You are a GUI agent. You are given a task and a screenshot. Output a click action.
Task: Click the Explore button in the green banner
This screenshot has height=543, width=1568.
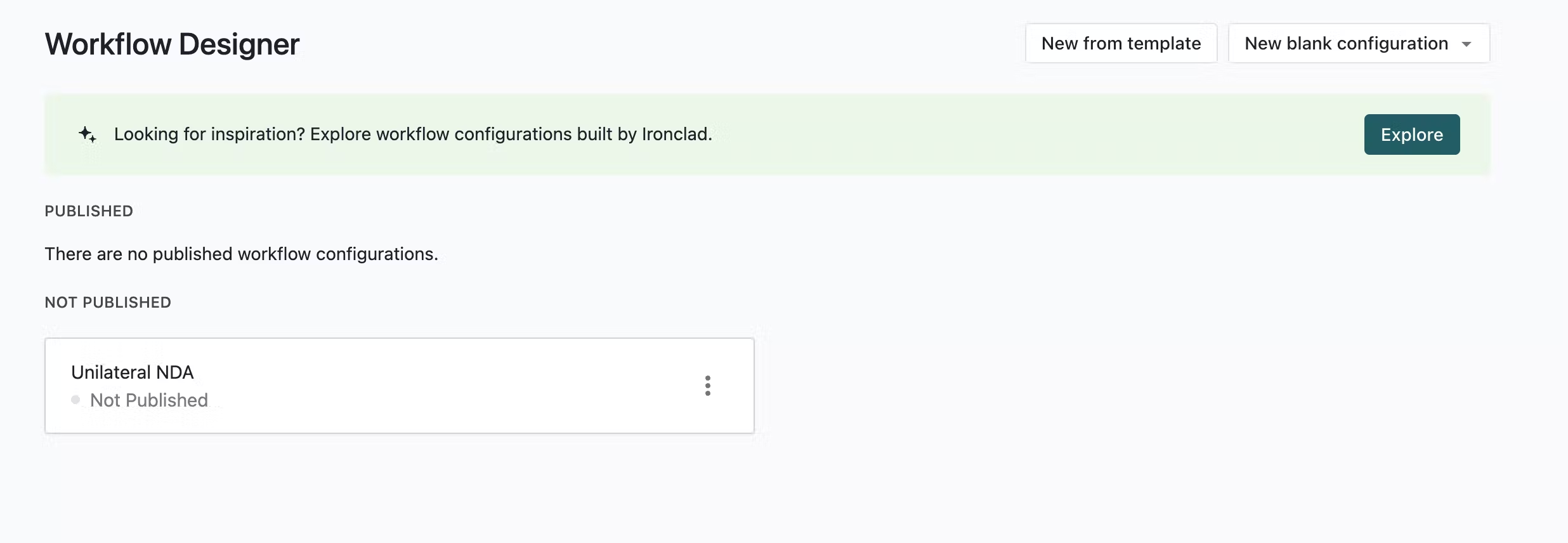(1412, 134)
